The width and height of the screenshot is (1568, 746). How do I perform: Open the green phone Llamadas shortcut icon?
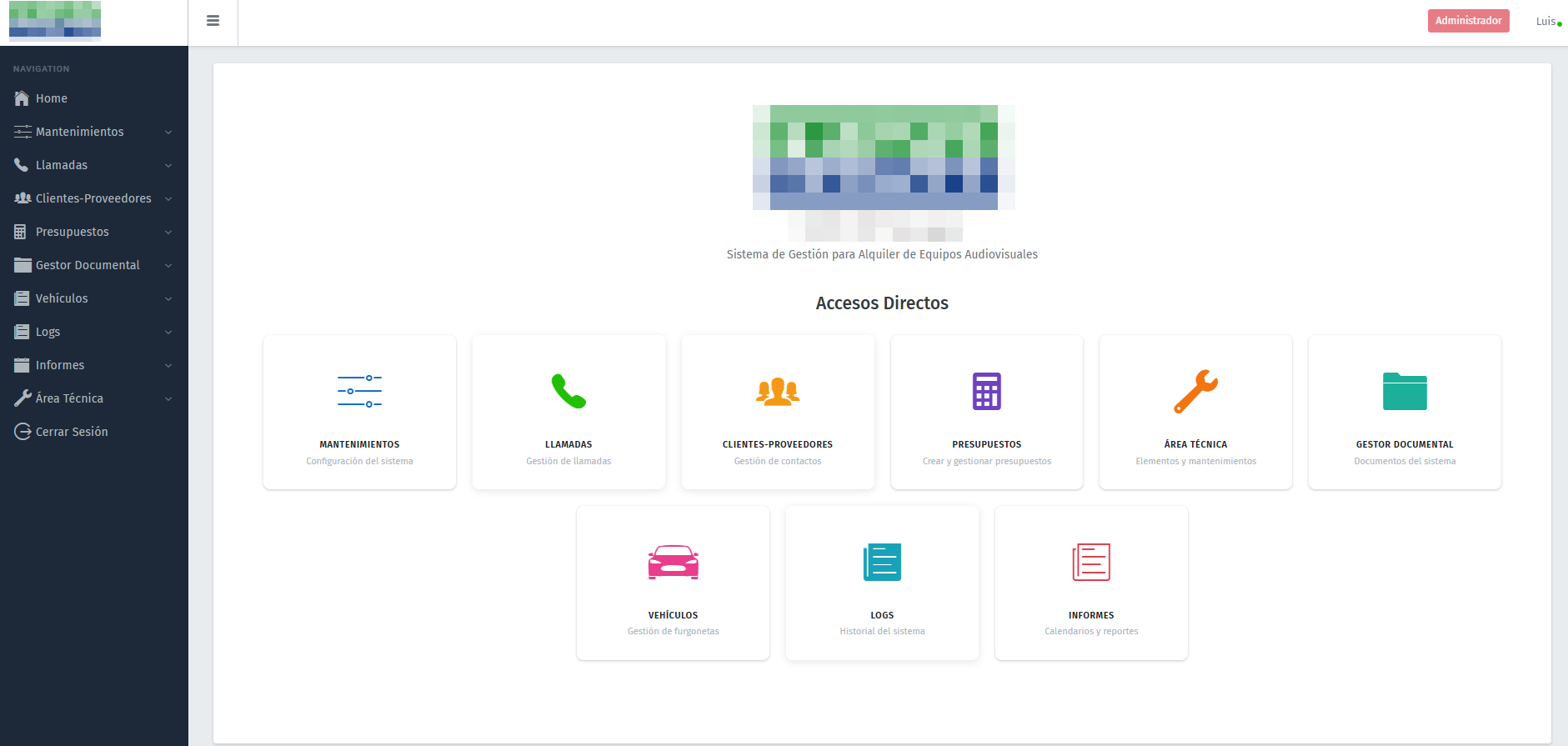point(569,391)
